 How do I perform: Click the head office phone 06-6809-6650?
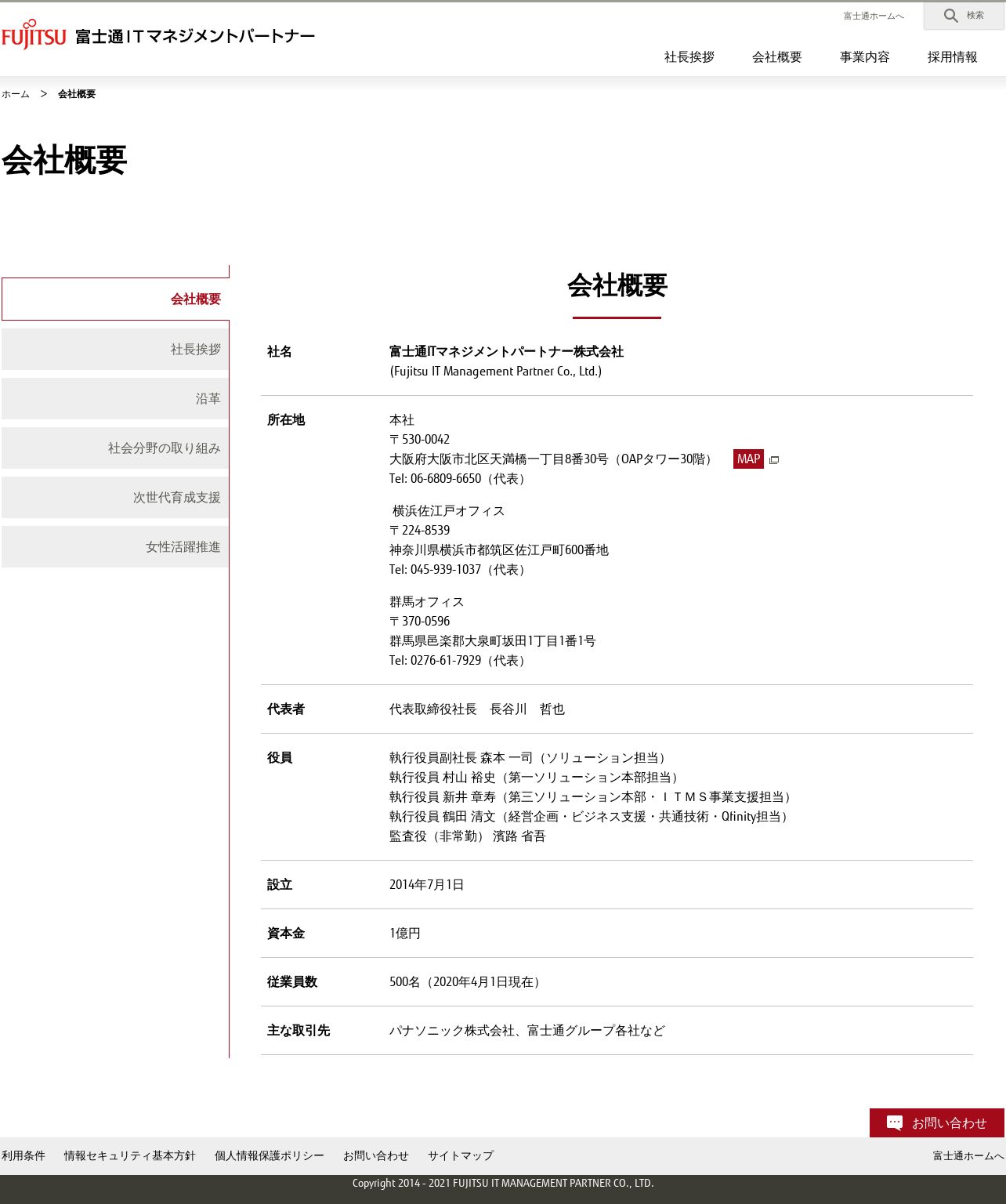(446, 479)
